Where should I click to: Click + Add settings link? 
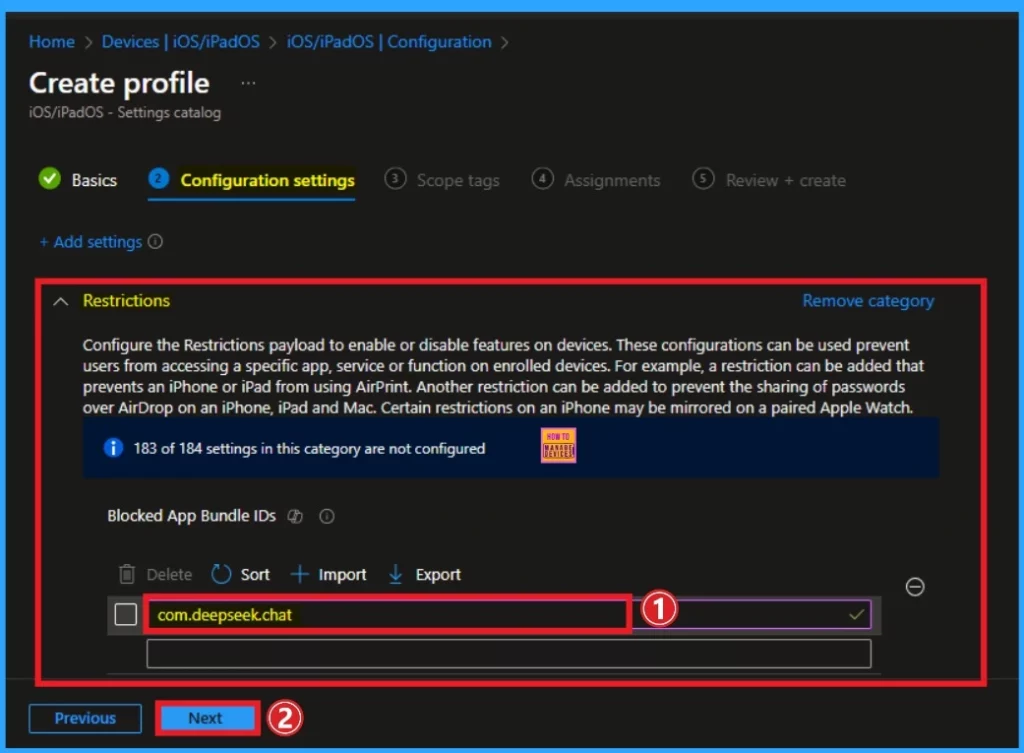(91, 242)
